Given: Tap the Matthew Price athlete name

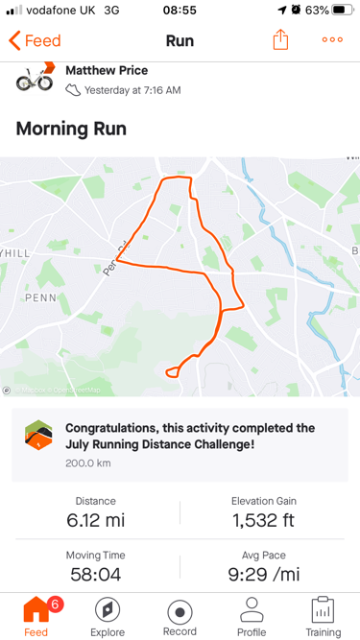Looking at the screenshot, I should [x=107, y=70].
